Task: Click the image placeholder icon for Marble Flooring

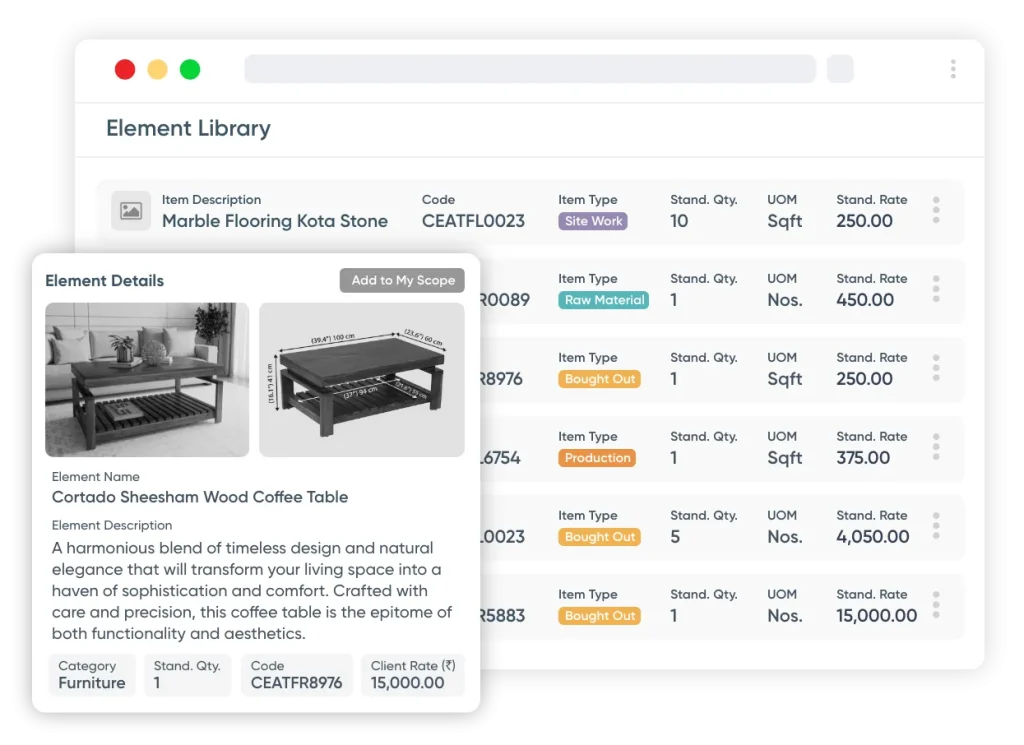Action: (x=131, y=211)
